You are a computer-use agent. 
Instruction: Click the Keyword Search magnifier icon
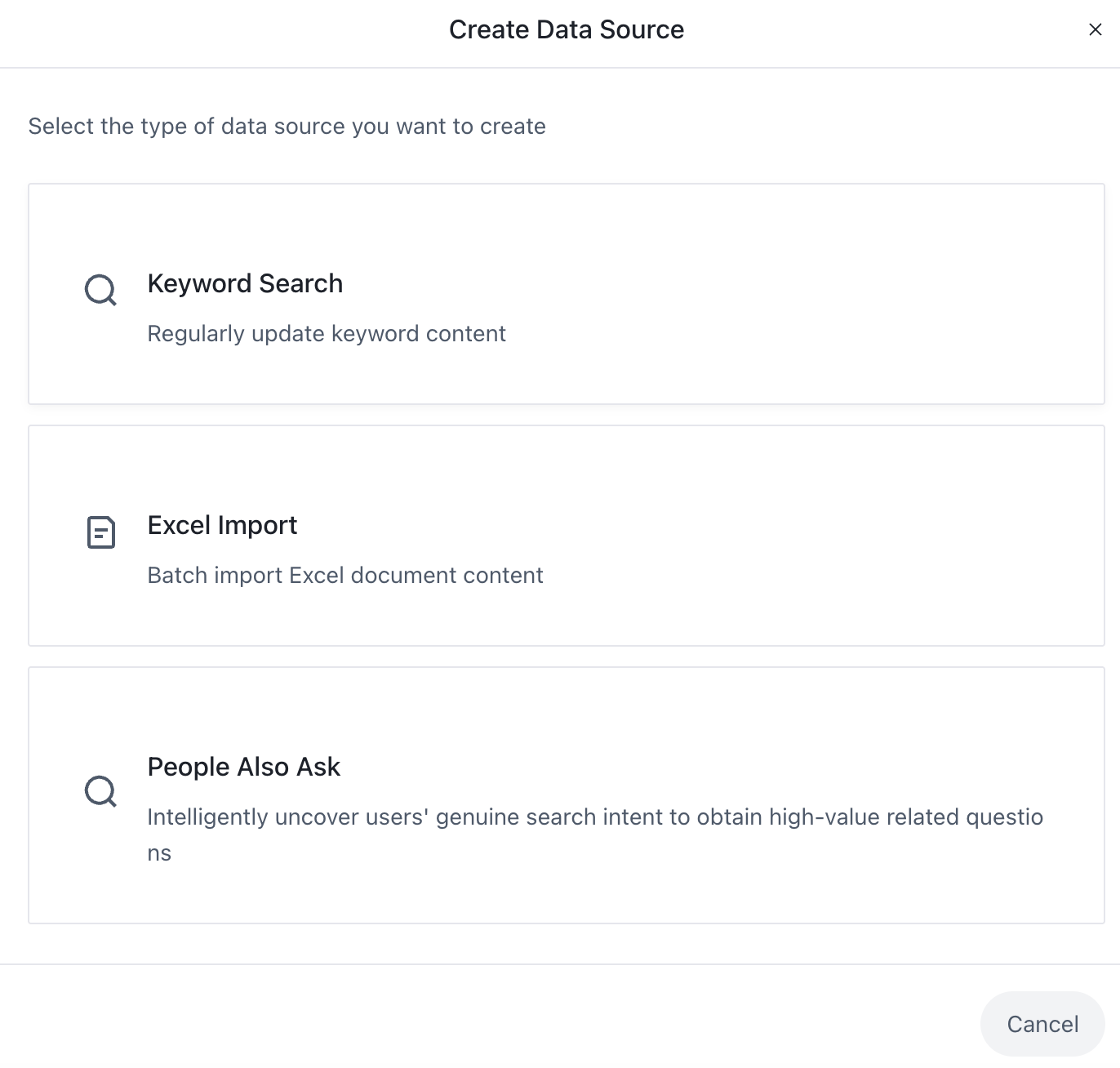(x=100, y=291)
